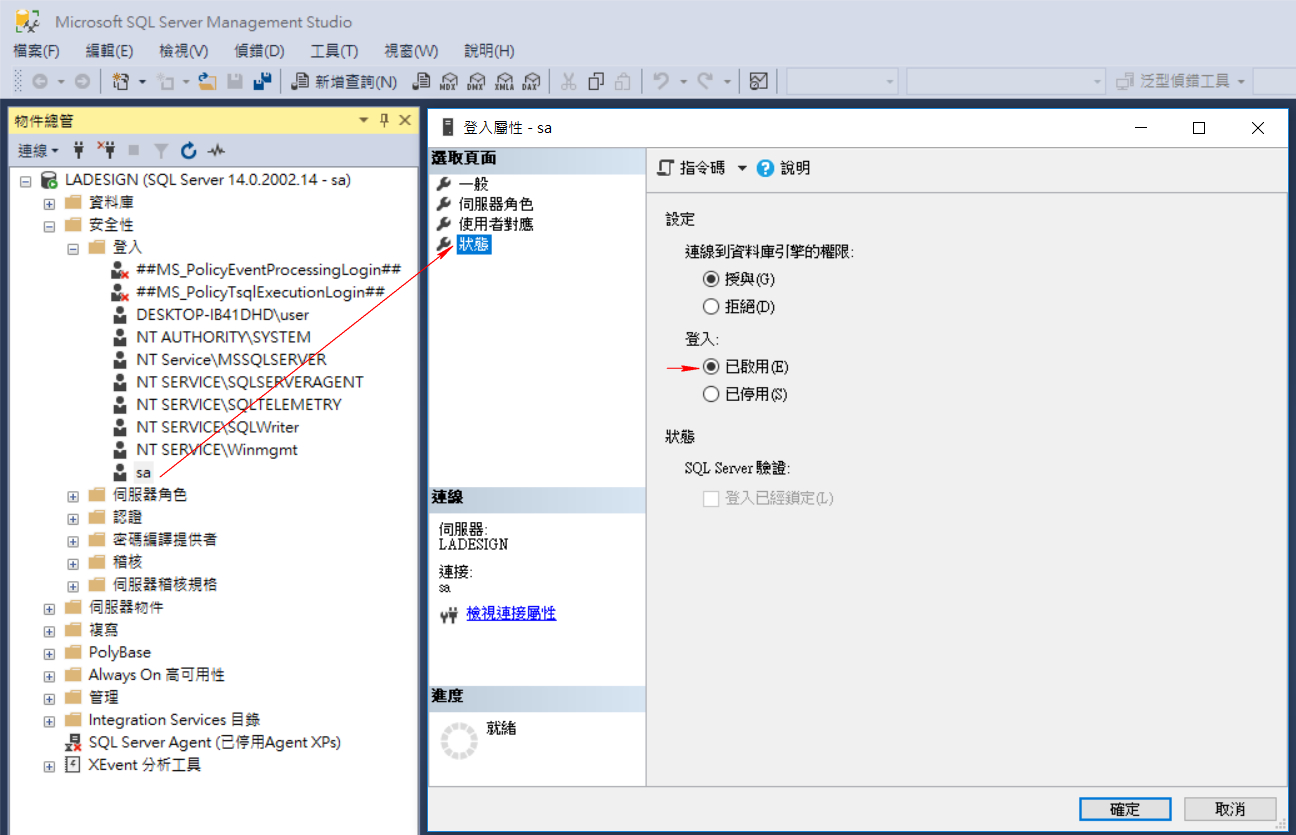The height and width of the screenshot is (835, 1296).
Task: Enable the 授與(G) option
Action: pyautogui.click(x=710, y=279)
